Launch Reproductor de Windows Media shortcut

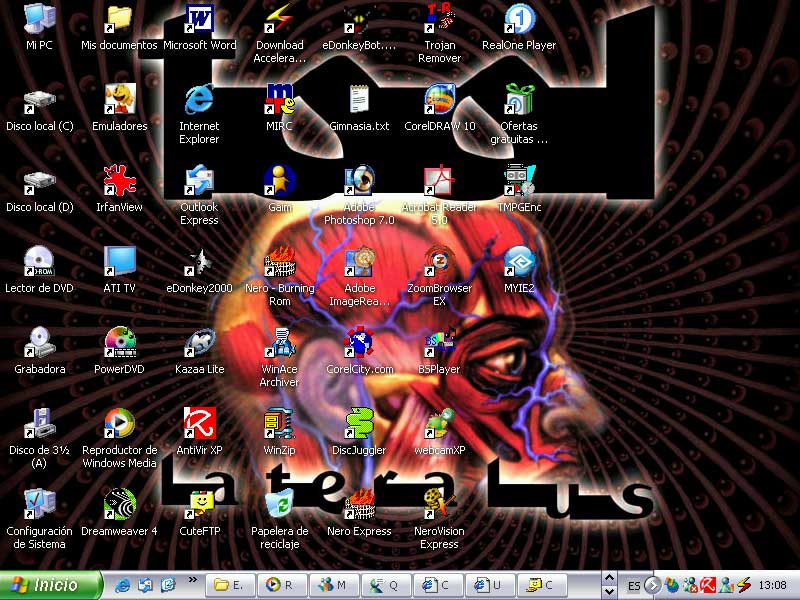coord(119,424)
